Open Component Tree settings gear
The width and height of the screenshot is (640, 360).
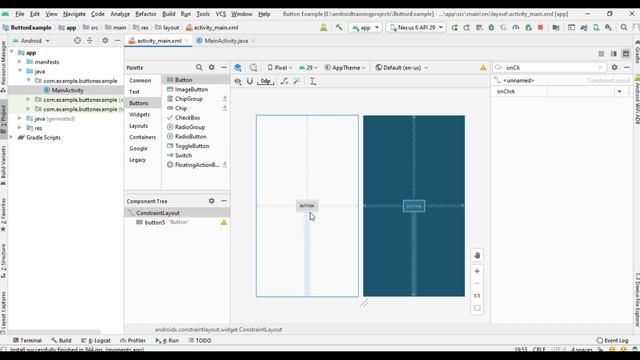(211, 201)
